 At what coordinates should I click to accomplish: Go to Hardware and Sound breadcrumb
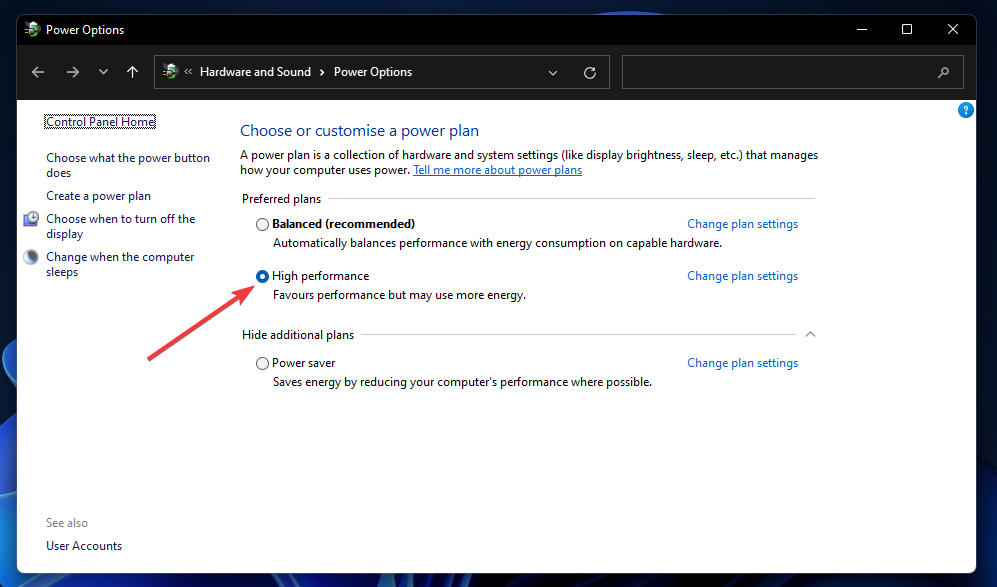click(x=255, y=71)
